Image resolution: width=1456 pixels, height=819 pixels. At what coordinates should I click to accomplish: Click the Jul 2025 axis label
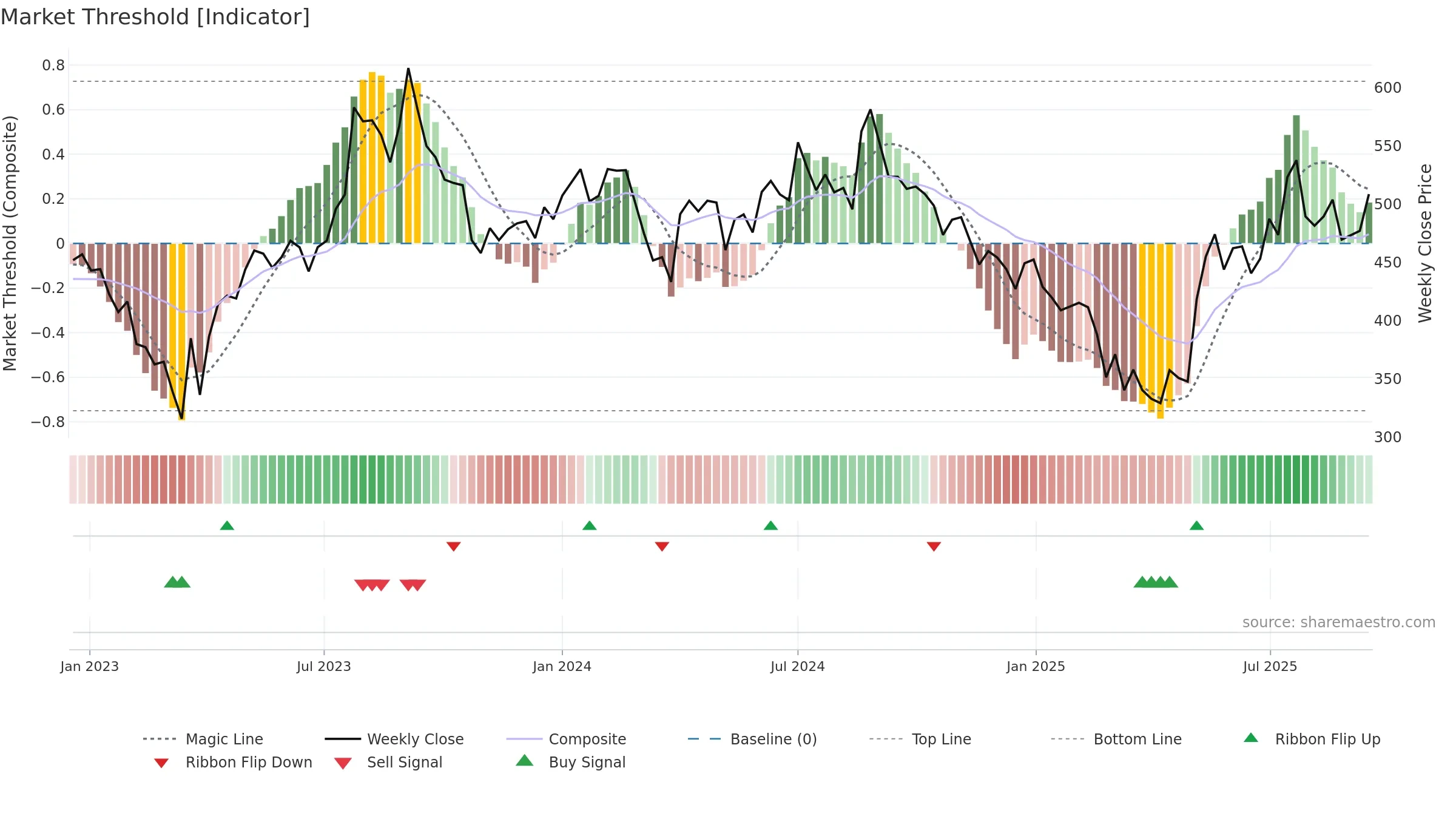(1270, 666)
